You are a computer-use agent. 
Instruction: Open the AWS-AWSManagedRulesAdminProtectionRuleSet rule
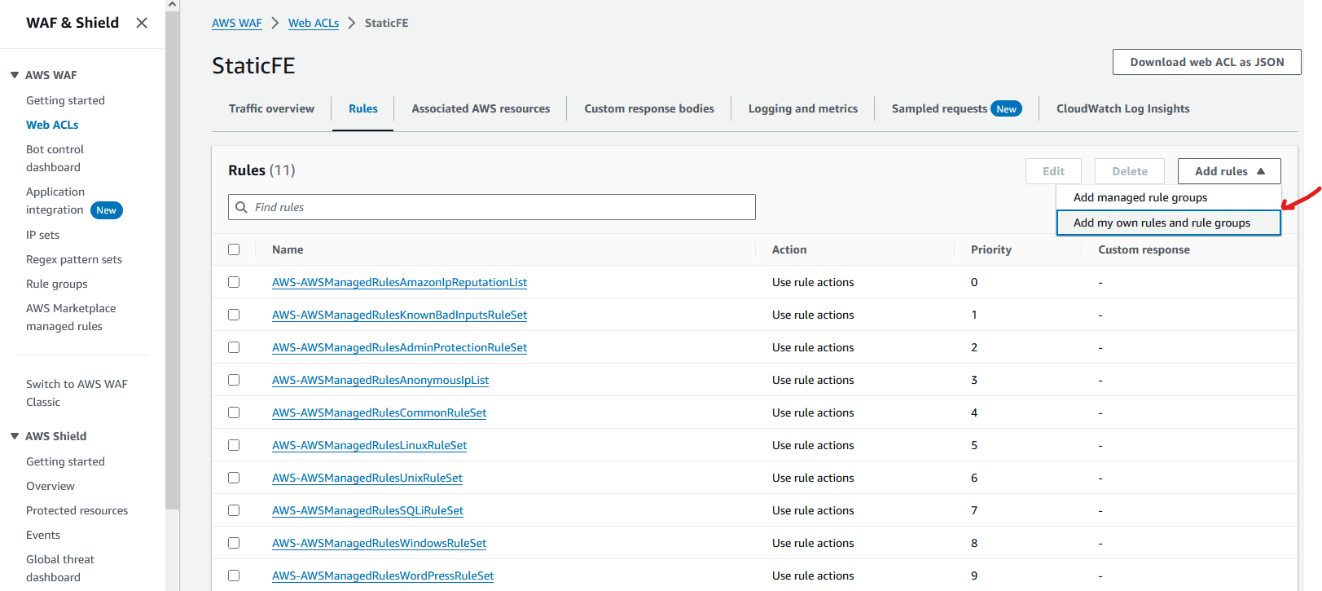(x=399, y=347)
